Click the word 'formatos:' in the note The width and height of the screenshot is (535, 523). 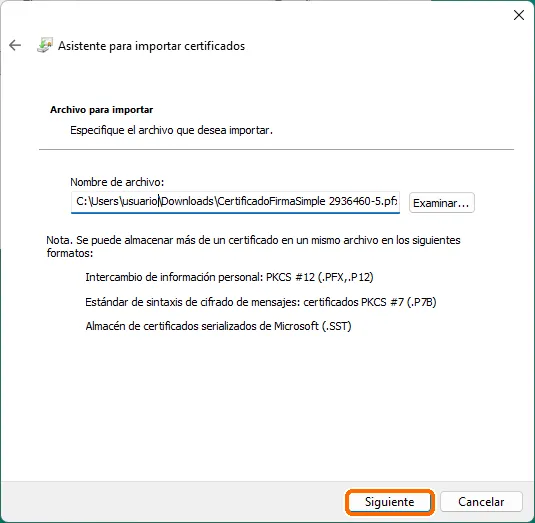pos(70,253)
